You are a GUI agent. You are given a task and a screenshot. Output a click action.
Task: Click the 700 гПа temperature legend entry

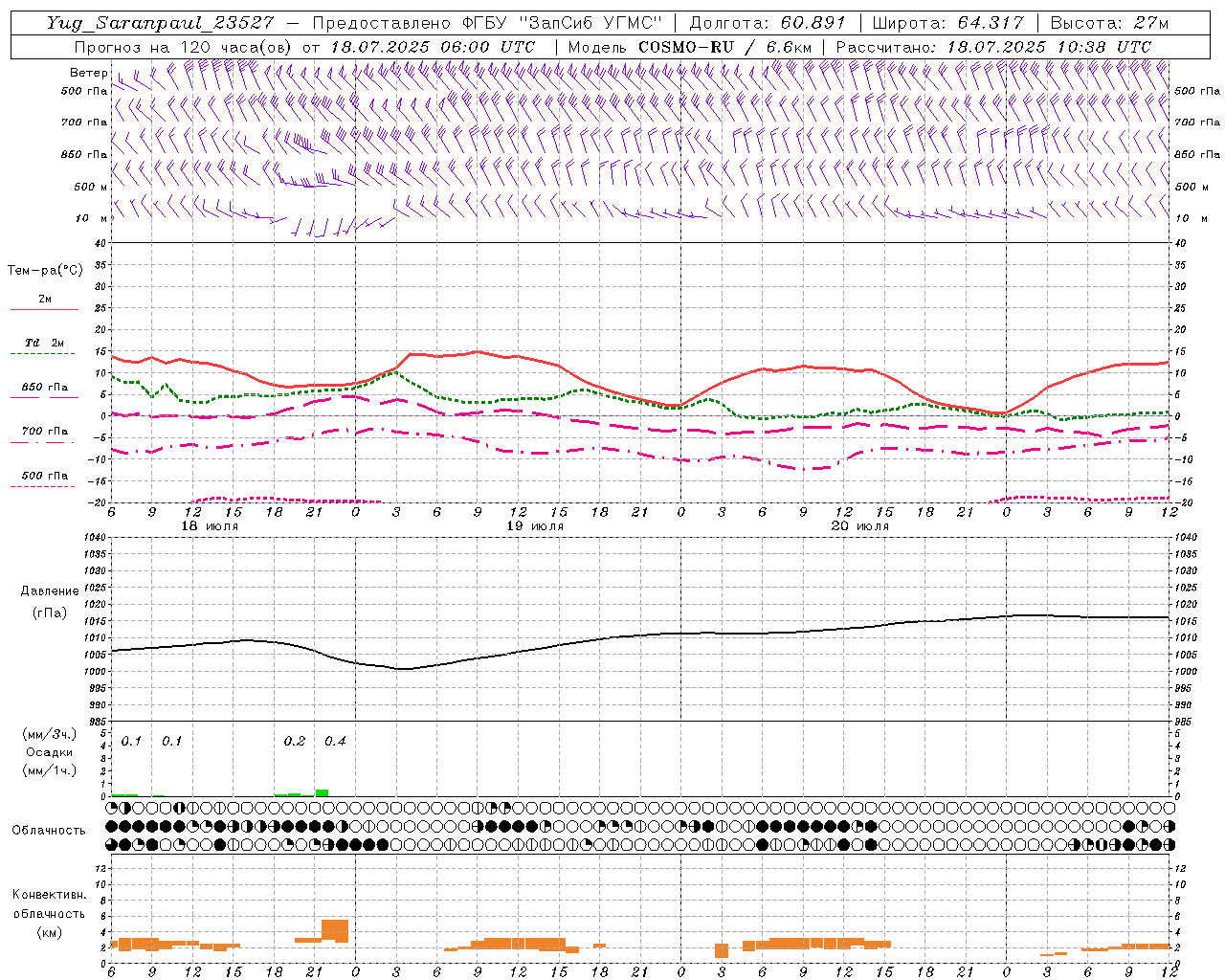coord(44,432)
